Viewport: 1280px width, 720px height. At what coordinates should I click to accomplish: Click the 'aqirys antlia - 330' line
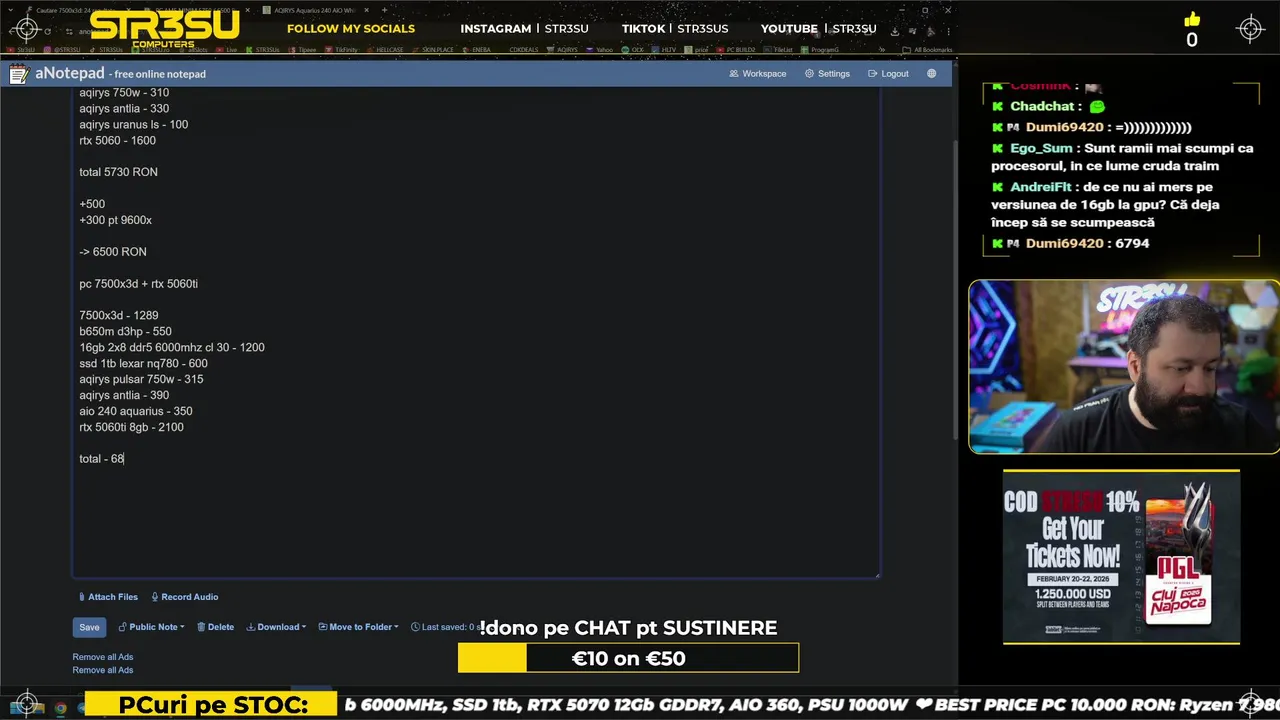124,109
